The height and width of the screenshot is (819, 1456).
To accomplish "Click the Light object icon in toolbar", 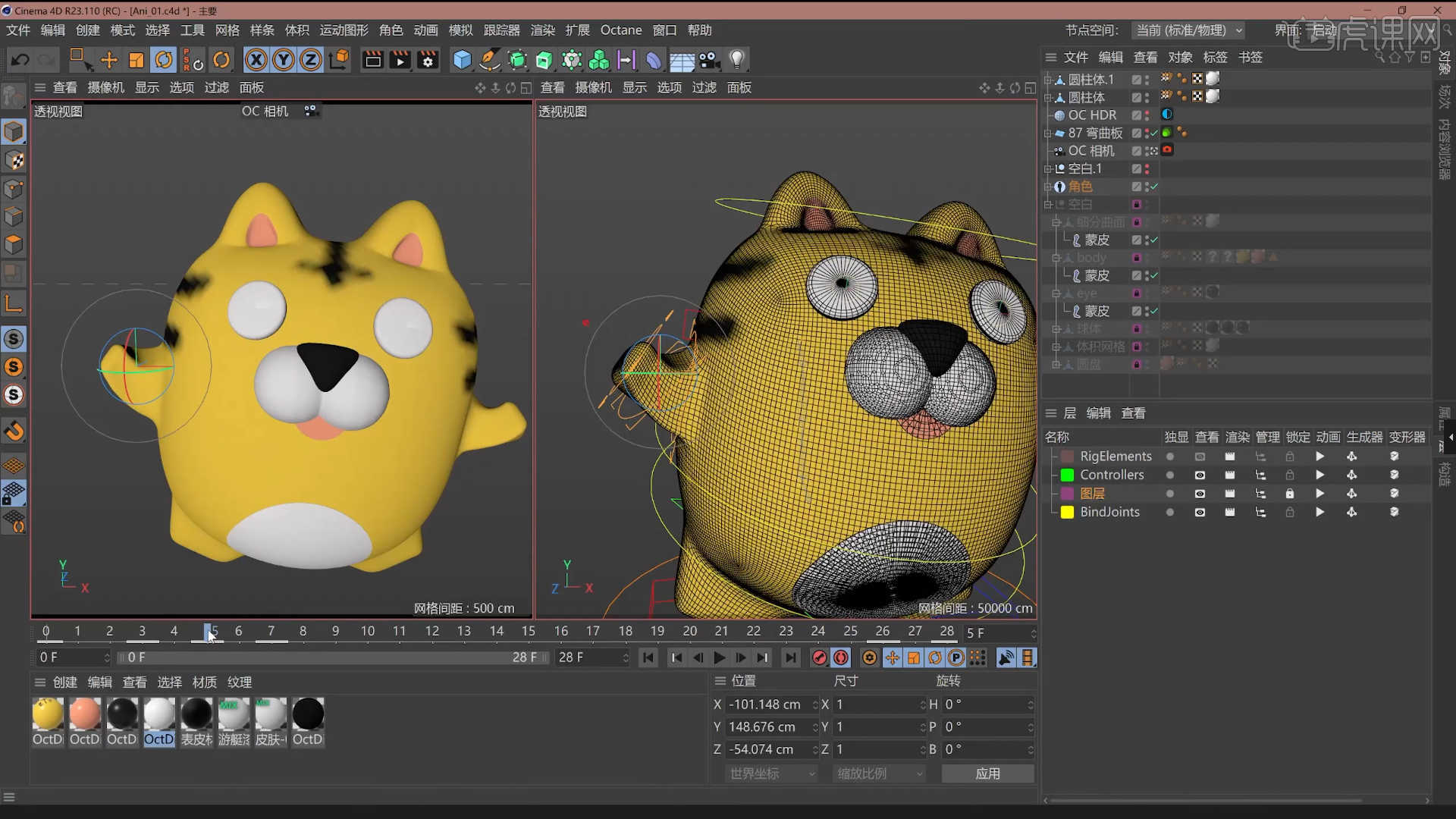I will (x=736, y=60).
